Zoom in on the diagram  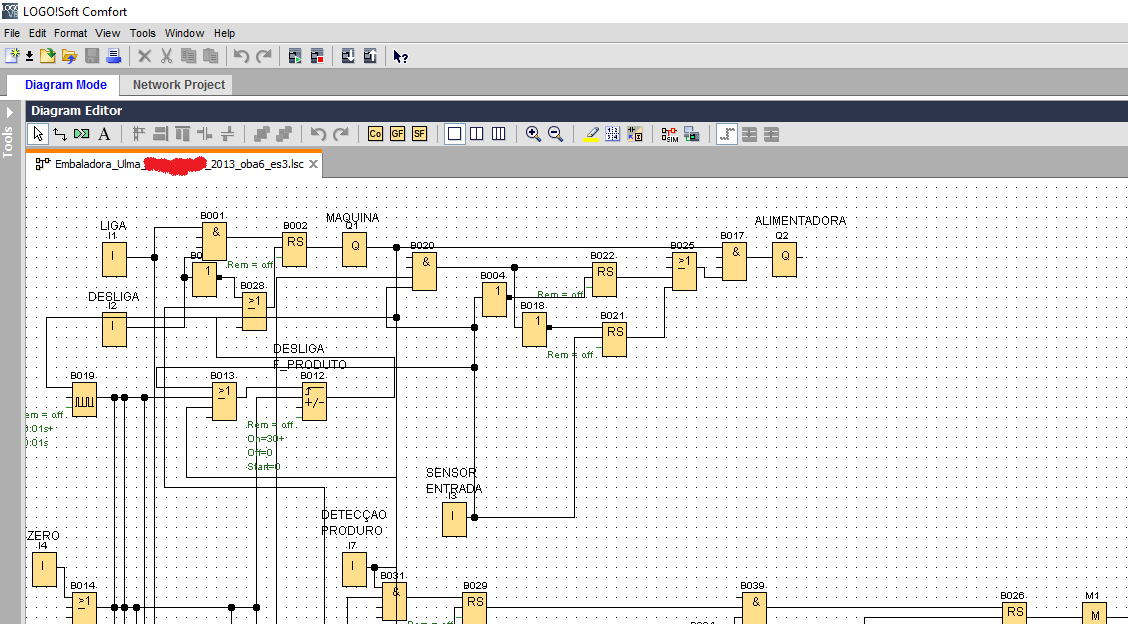point(533,134)
